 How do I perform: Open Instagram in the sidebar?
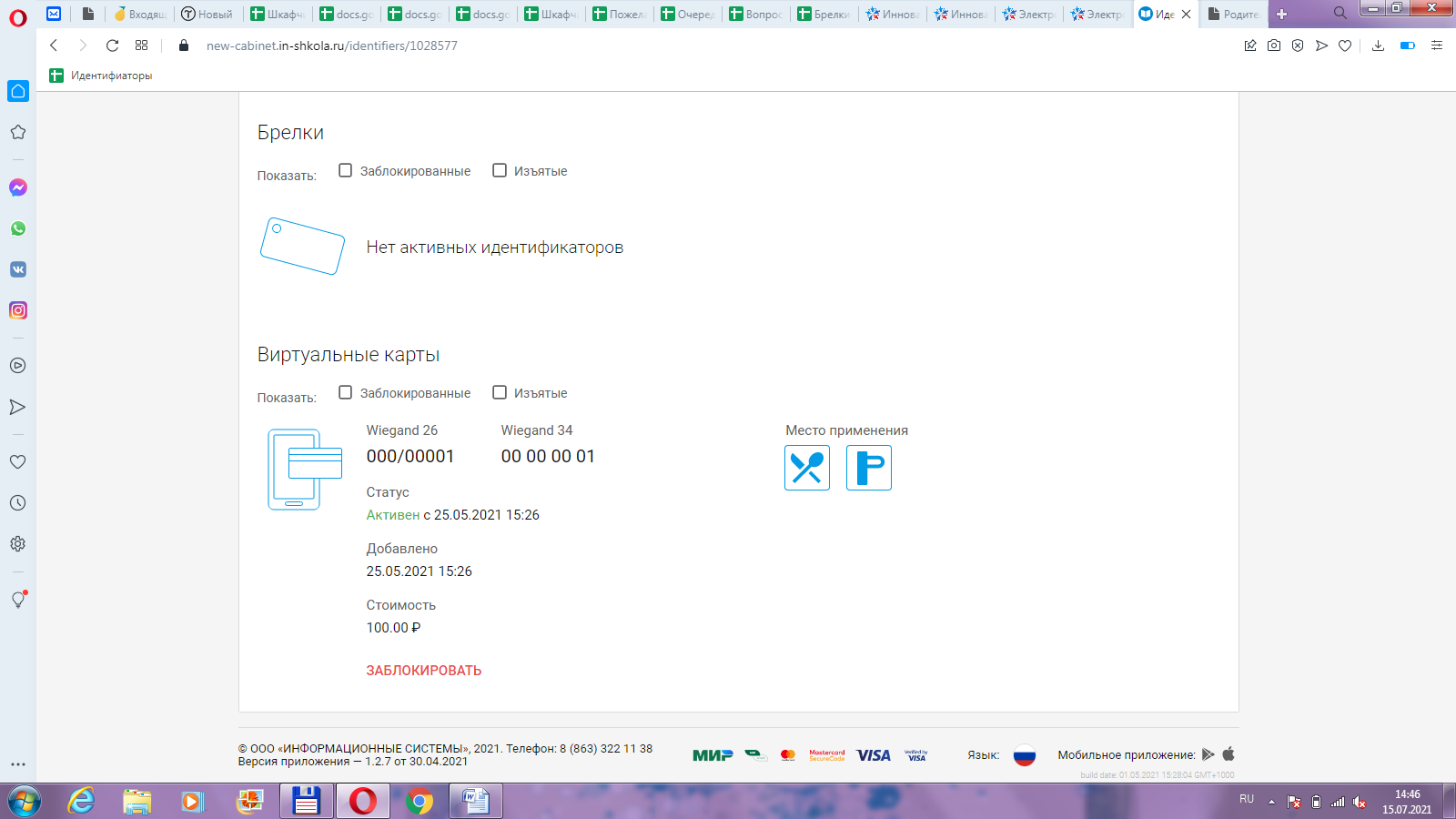pyautogui.click(x=18, y=310)
